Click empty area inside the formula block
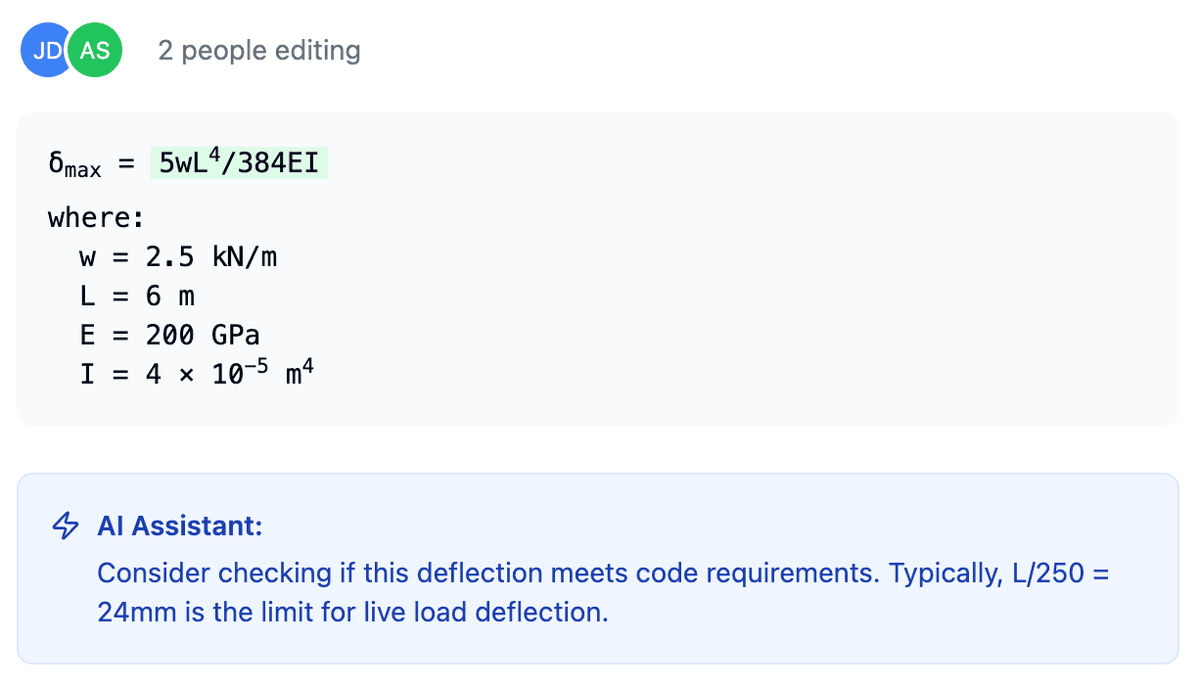 pyautogui.click(x=750, y=300)
